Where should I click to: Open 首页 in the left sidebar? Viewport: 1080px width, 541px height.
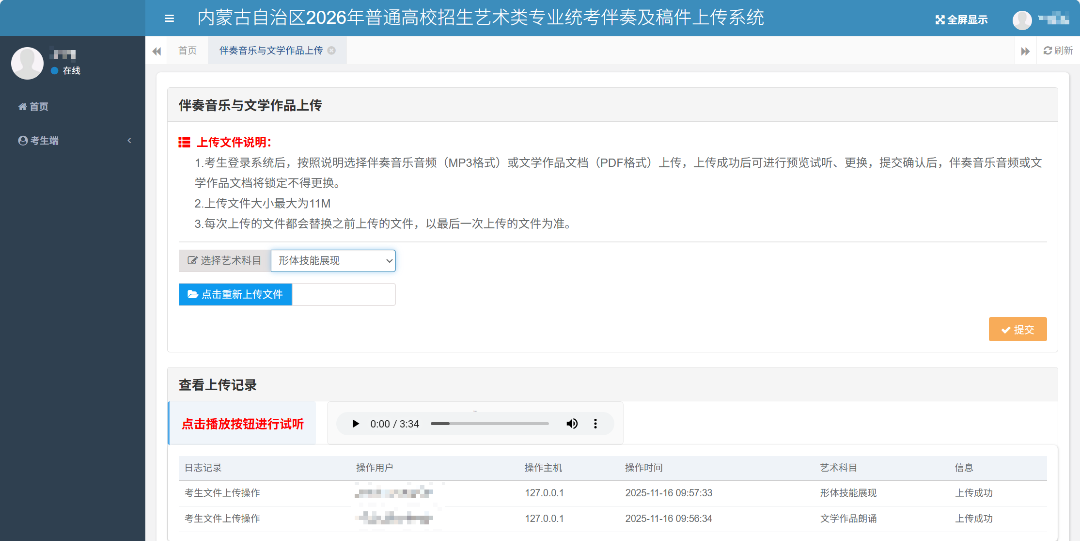(x=34, y=107)
